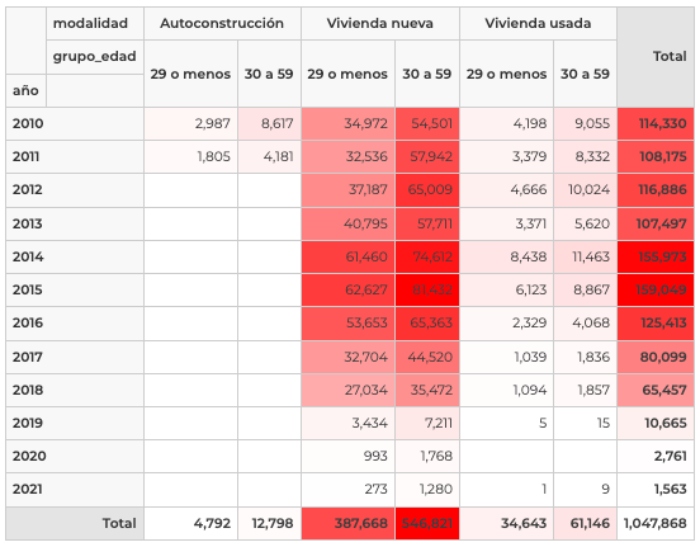Select the Vivienda nueva column header
Image resolution: width=700 pixels, height=547 pixels.
379,23
